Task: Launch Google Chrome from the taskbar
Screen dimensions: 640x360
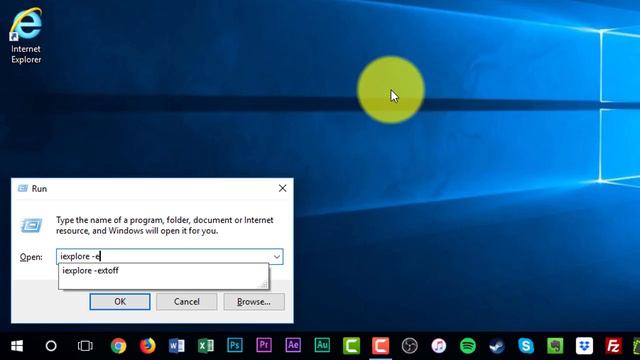Action: pos(118,346)
